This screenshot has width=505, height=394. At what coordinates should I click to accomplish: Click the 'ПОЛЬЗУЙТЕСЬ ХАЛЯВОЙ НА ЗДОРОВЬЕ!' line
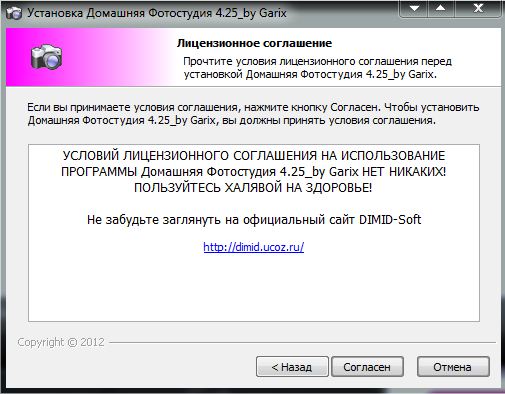(x=253, y=188)
